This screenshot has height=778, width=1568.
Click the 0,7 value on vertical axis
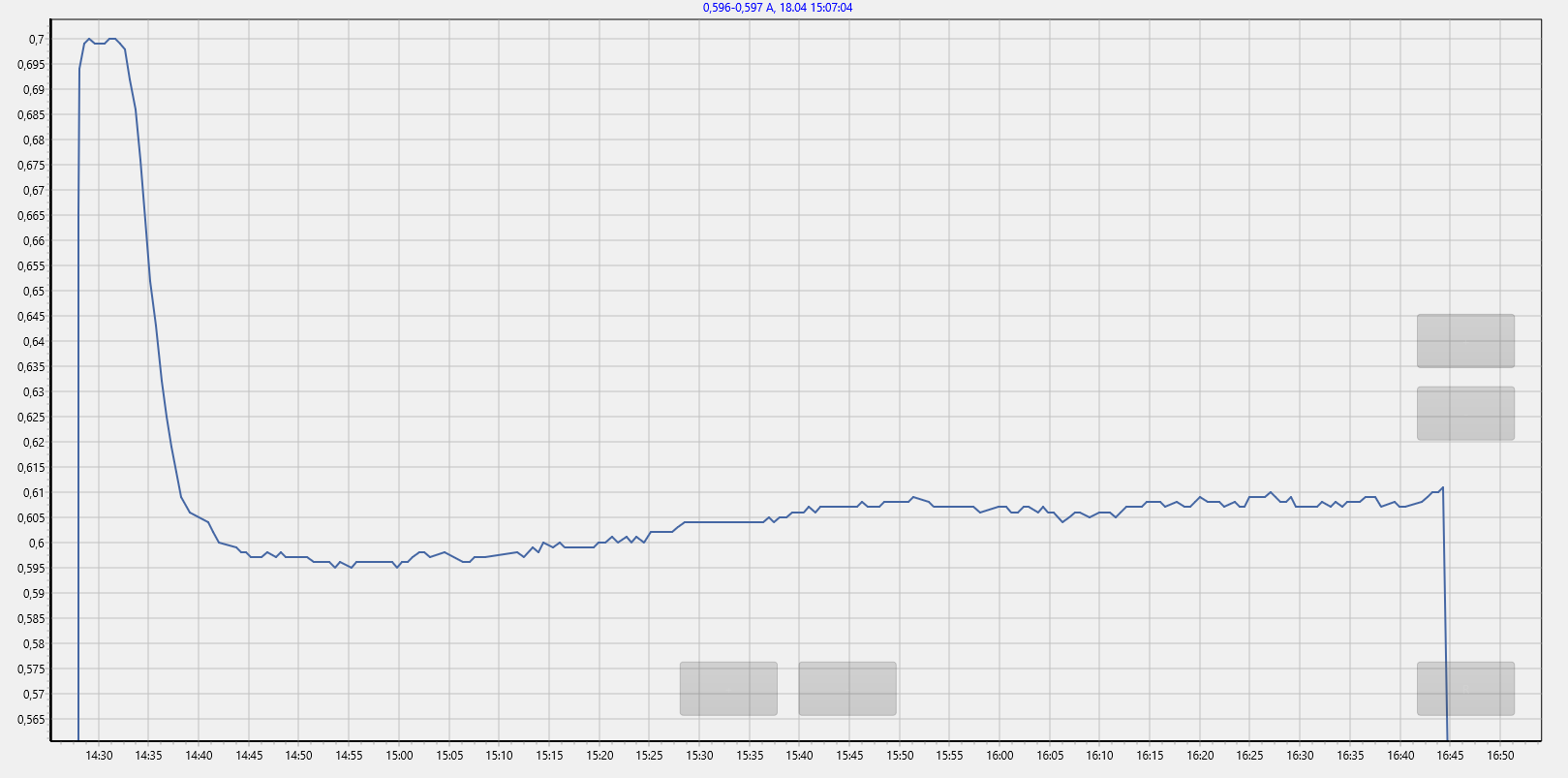[36, 40]
